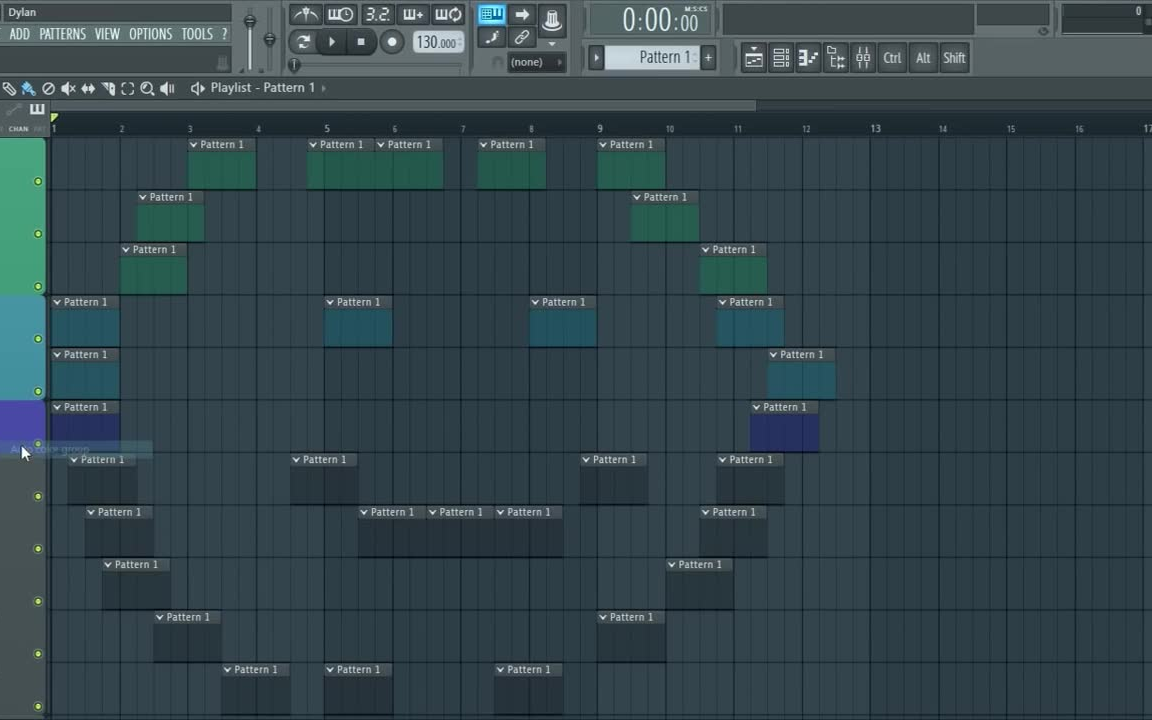1152x720 pixels.
Task: Choose the Slice tool
Action: click(108, 88)
